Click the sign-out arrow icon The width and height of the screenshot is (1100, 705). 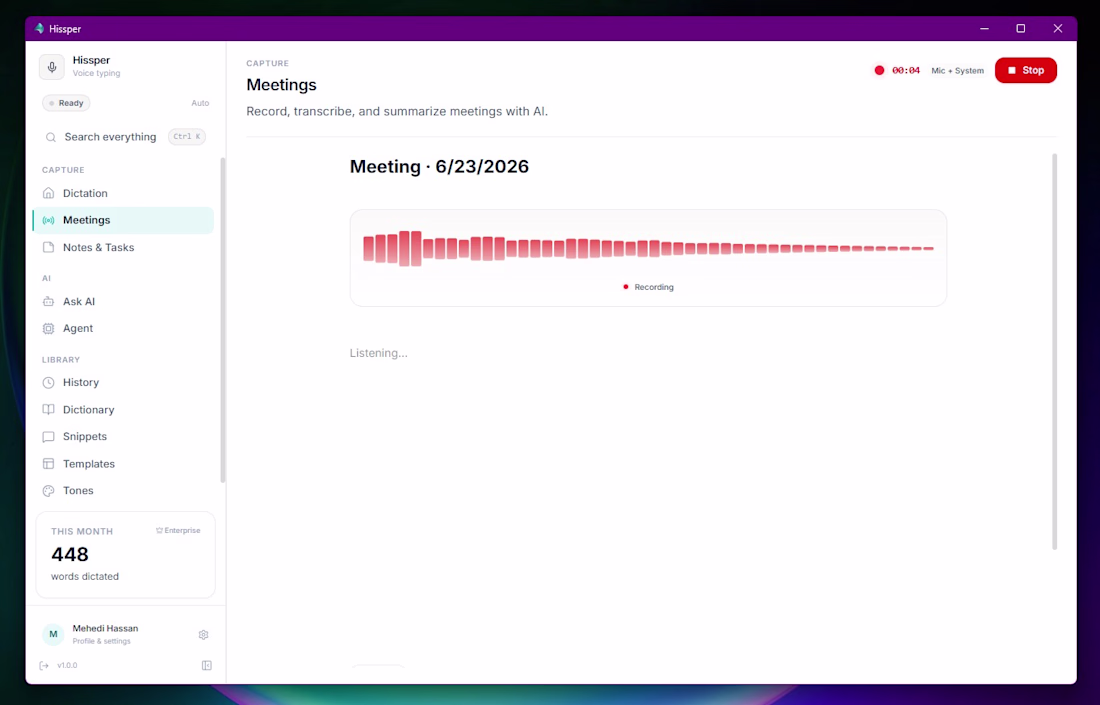tap(44, 666)
